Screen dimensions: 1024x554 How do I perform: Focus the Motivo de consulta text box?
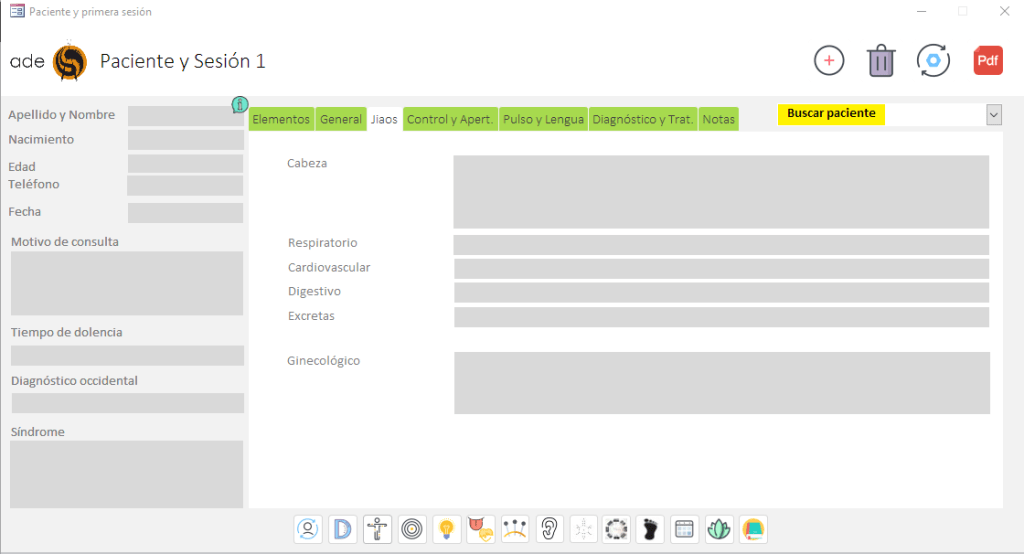tap(127, 283)
